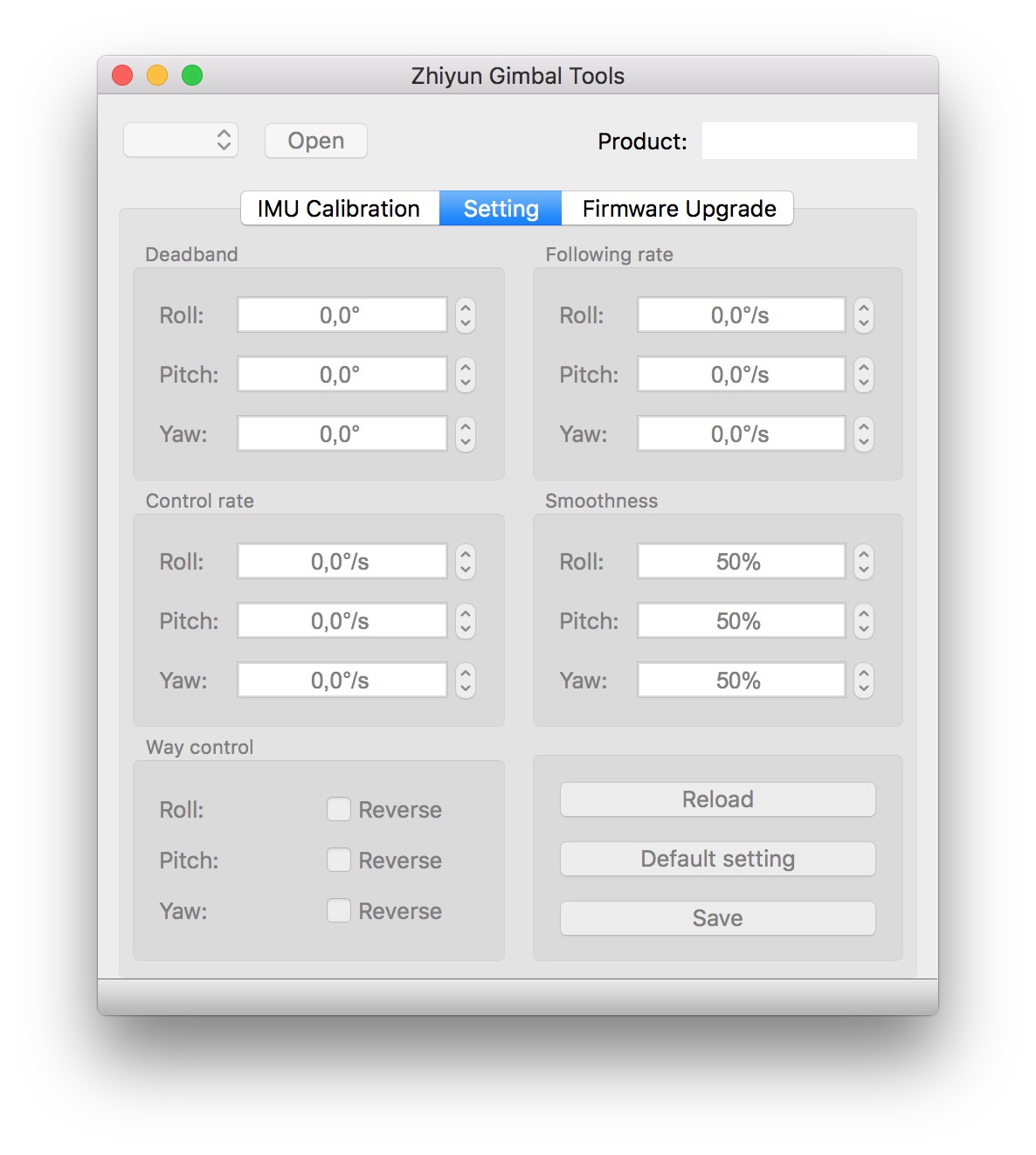
Task: Adjust the Smoothness Yaw stepper
Action: point(864,681)
